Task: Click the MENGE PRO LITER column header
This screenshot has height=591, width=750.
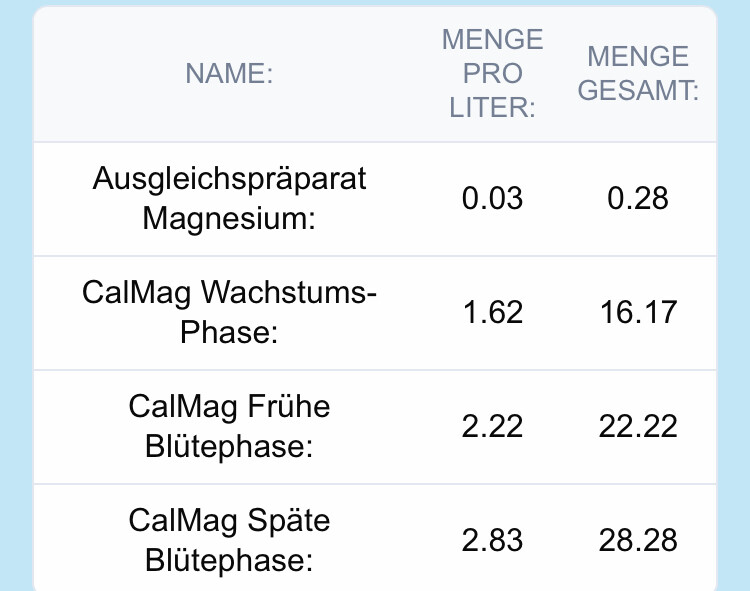Action: (492, 73)
